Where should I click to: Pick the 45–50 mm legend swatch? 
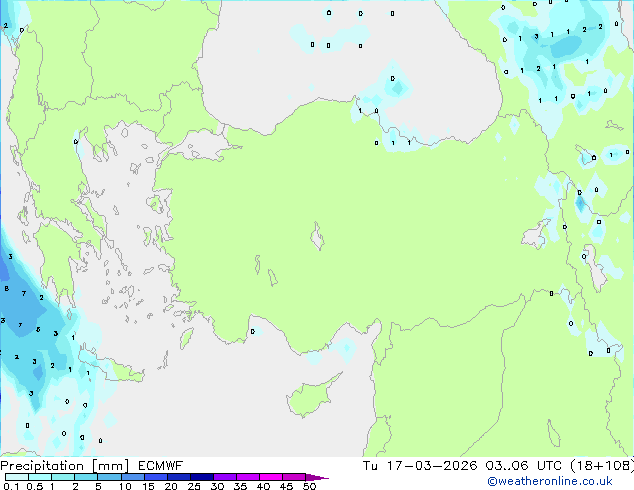[294, 477]
